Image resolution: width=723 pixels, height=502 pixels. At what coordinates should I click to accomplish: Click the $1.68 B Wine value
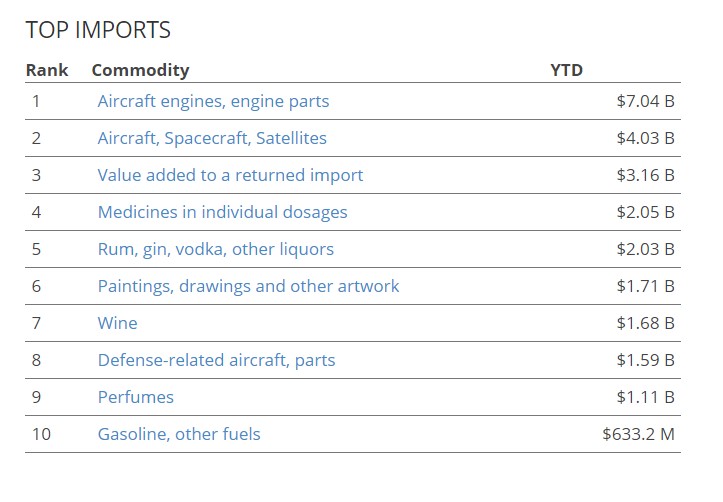[x=646, y=323]
